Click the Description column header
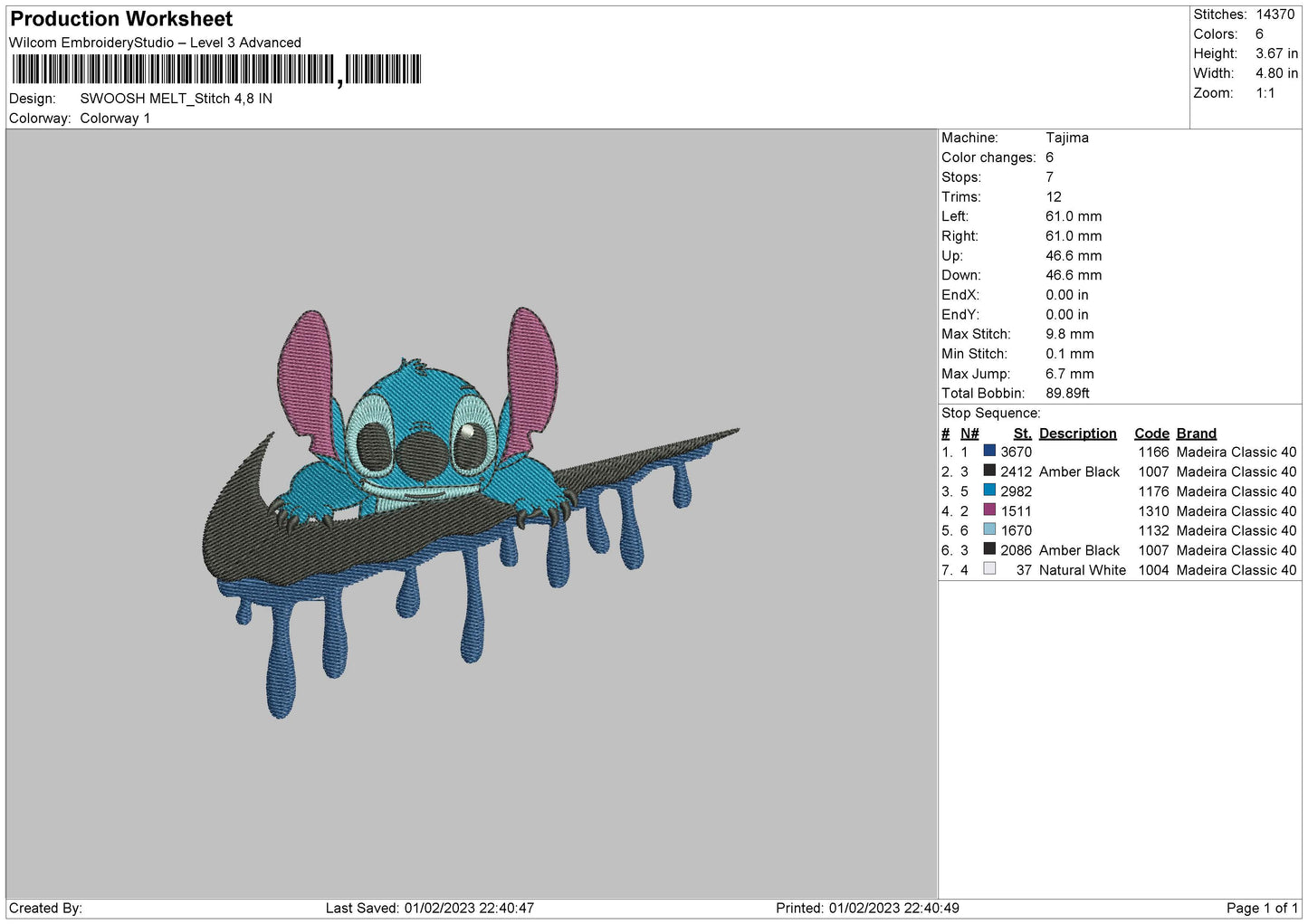 (1077, 433)
